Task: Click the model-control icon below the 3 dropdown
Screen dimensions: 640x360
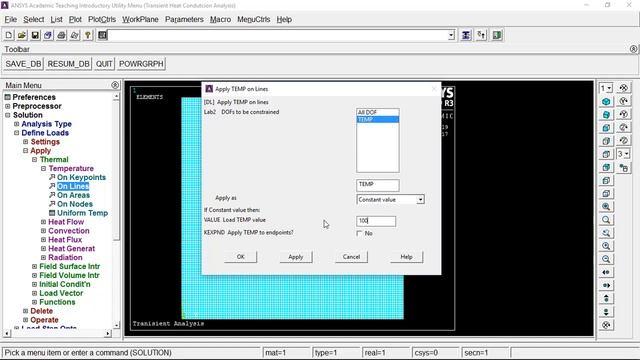Action: (624, 167)
